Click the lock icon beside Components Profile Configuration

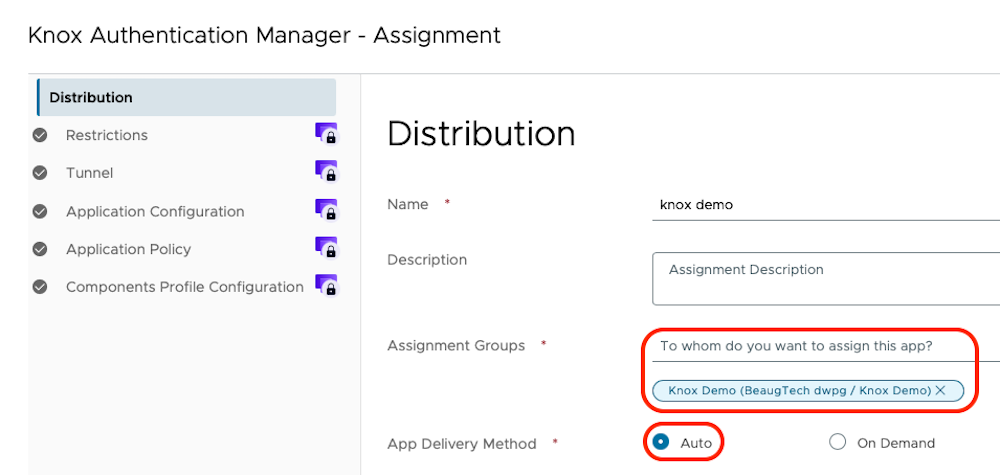[x=327, y=286]
